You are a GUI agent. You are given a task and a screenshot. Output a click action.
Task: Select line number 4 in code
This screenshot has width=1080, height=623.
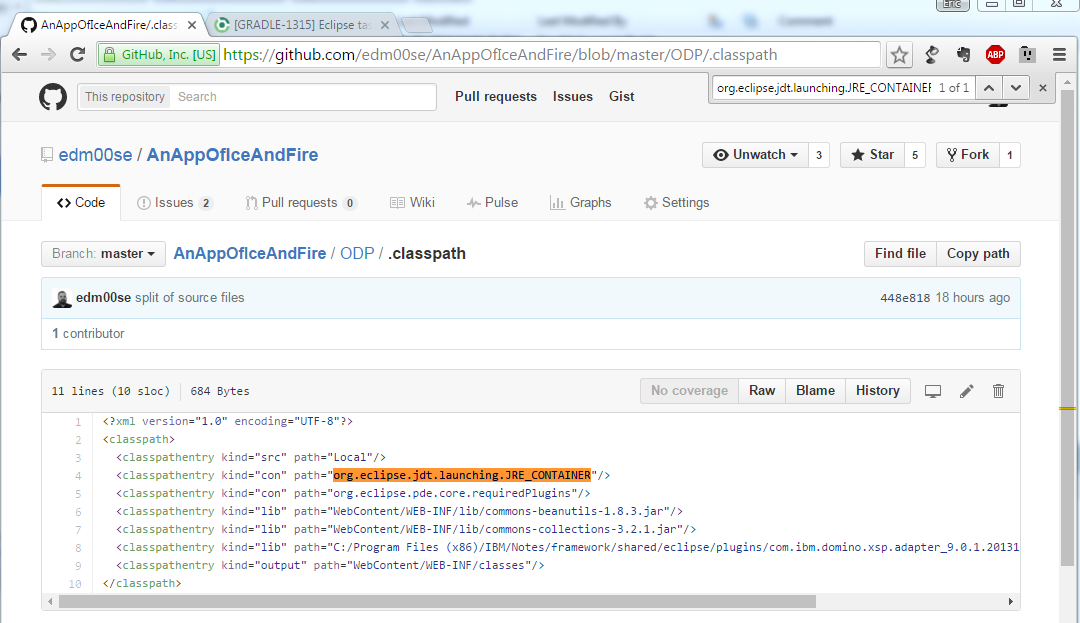coord(78,476)
